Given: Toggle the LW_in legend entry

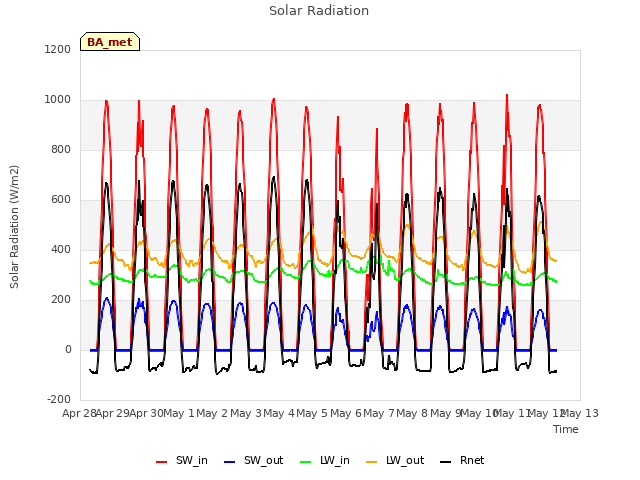Looking at the screenshot, I should click(x=325, y=461).
